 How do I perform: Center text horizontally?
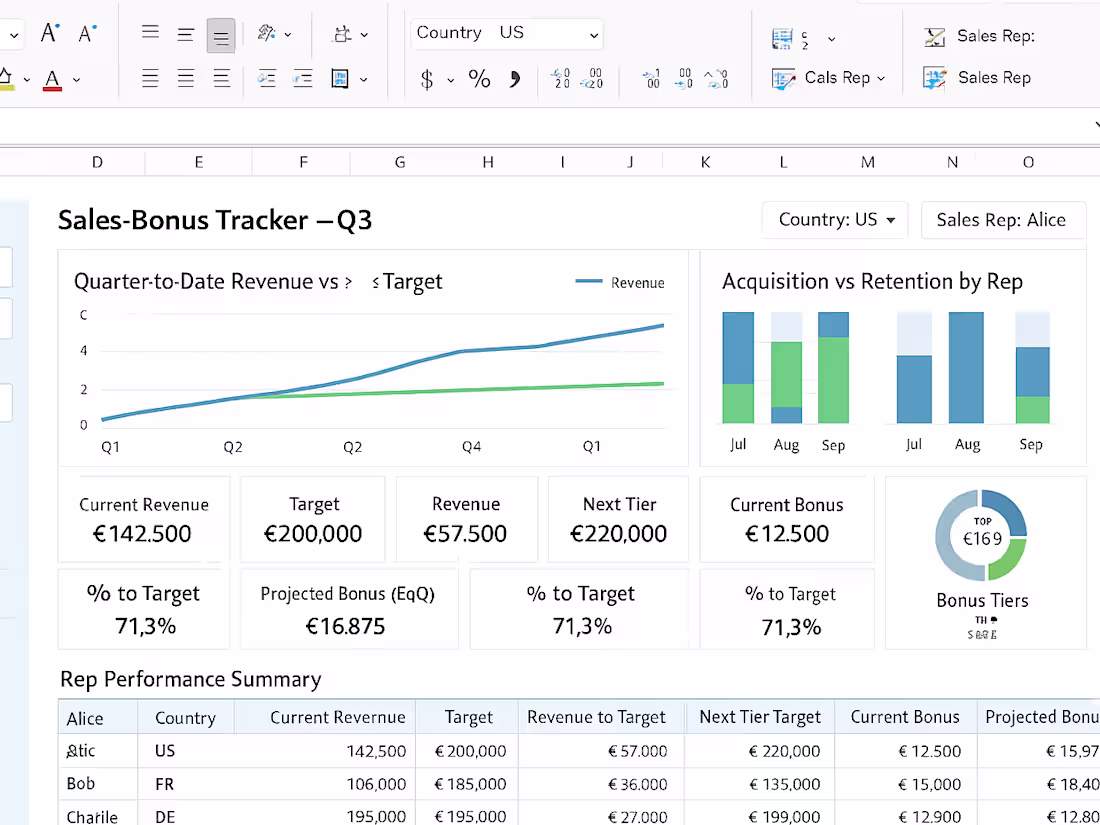(185, 78)
